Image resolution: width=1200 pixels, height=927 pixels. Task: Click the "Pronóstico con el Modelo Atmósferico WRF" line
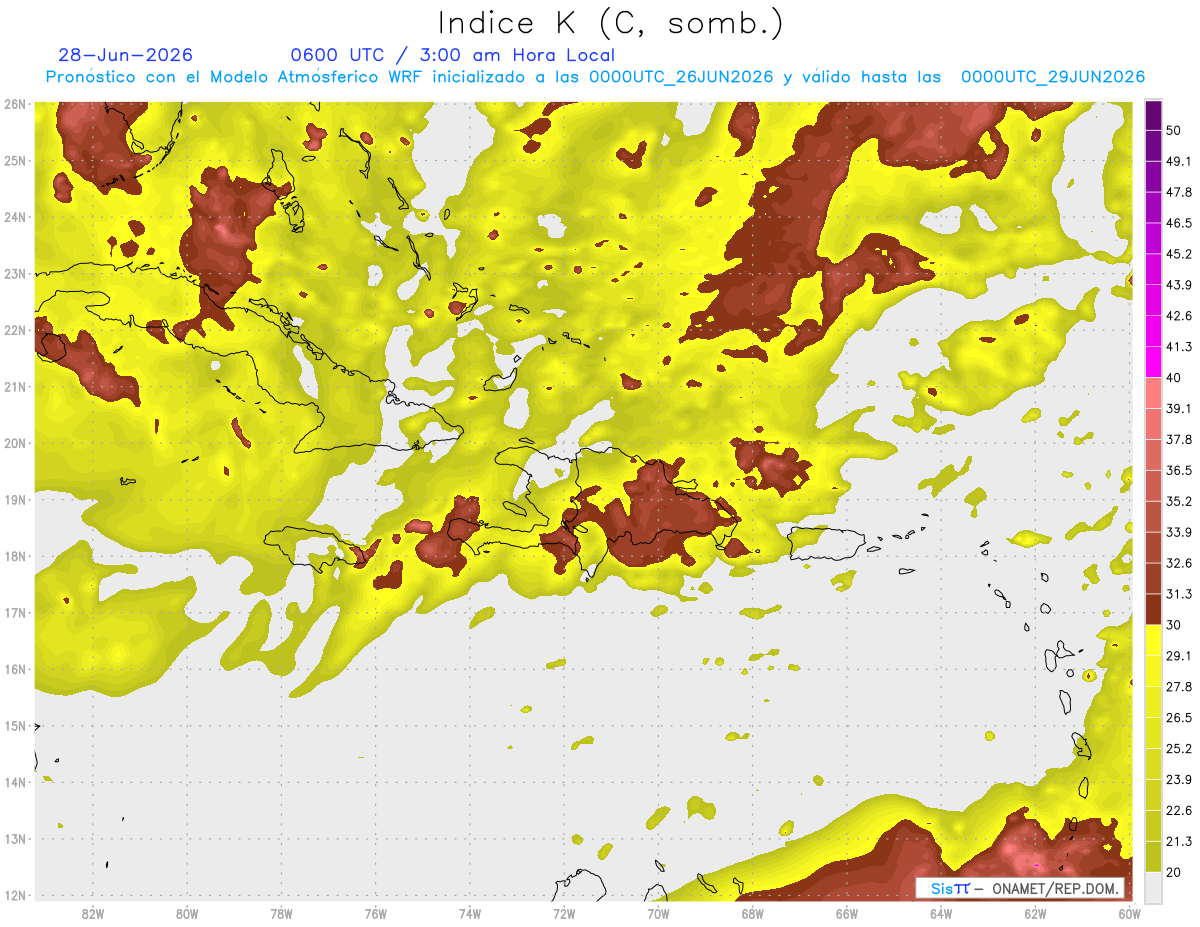(x=595, y=77)
